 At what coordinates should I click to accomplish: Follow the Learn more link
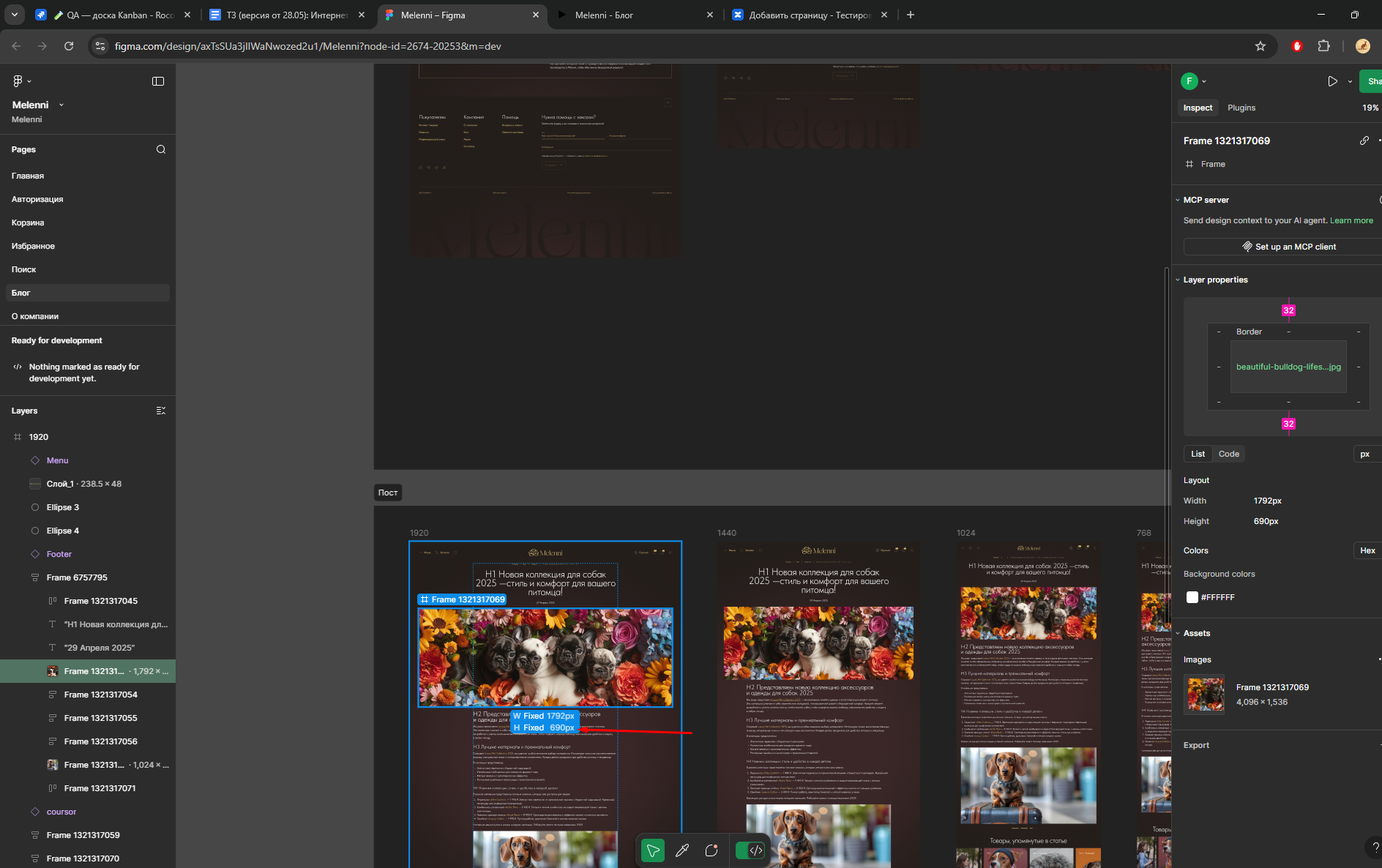click(x=1351, y=220)
